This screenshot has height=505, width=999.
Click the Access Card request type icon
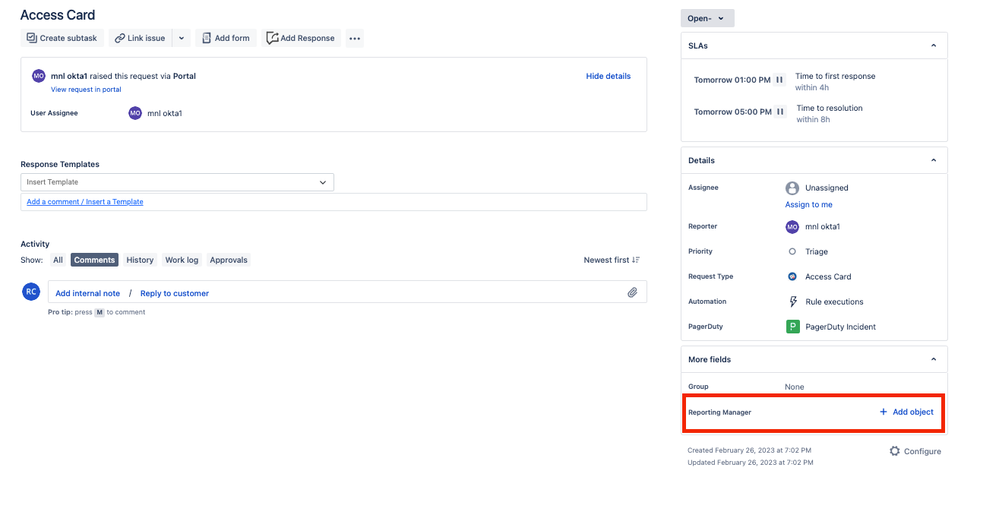tap(792, 276)
